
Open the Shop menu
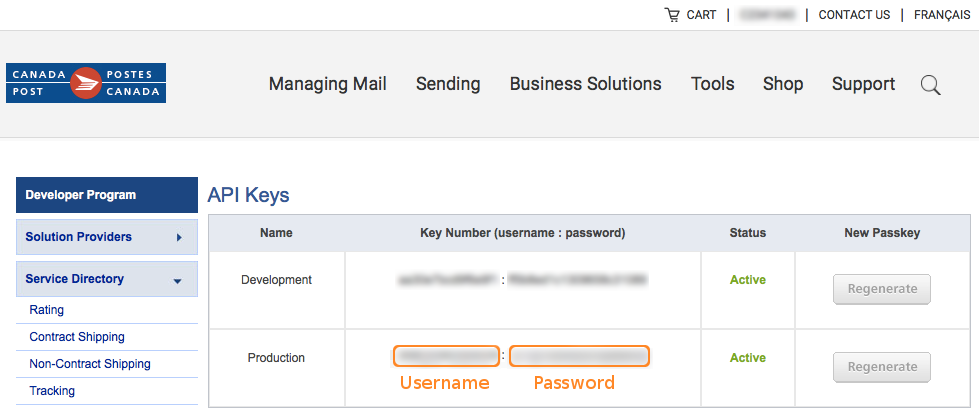coord(783,84)
